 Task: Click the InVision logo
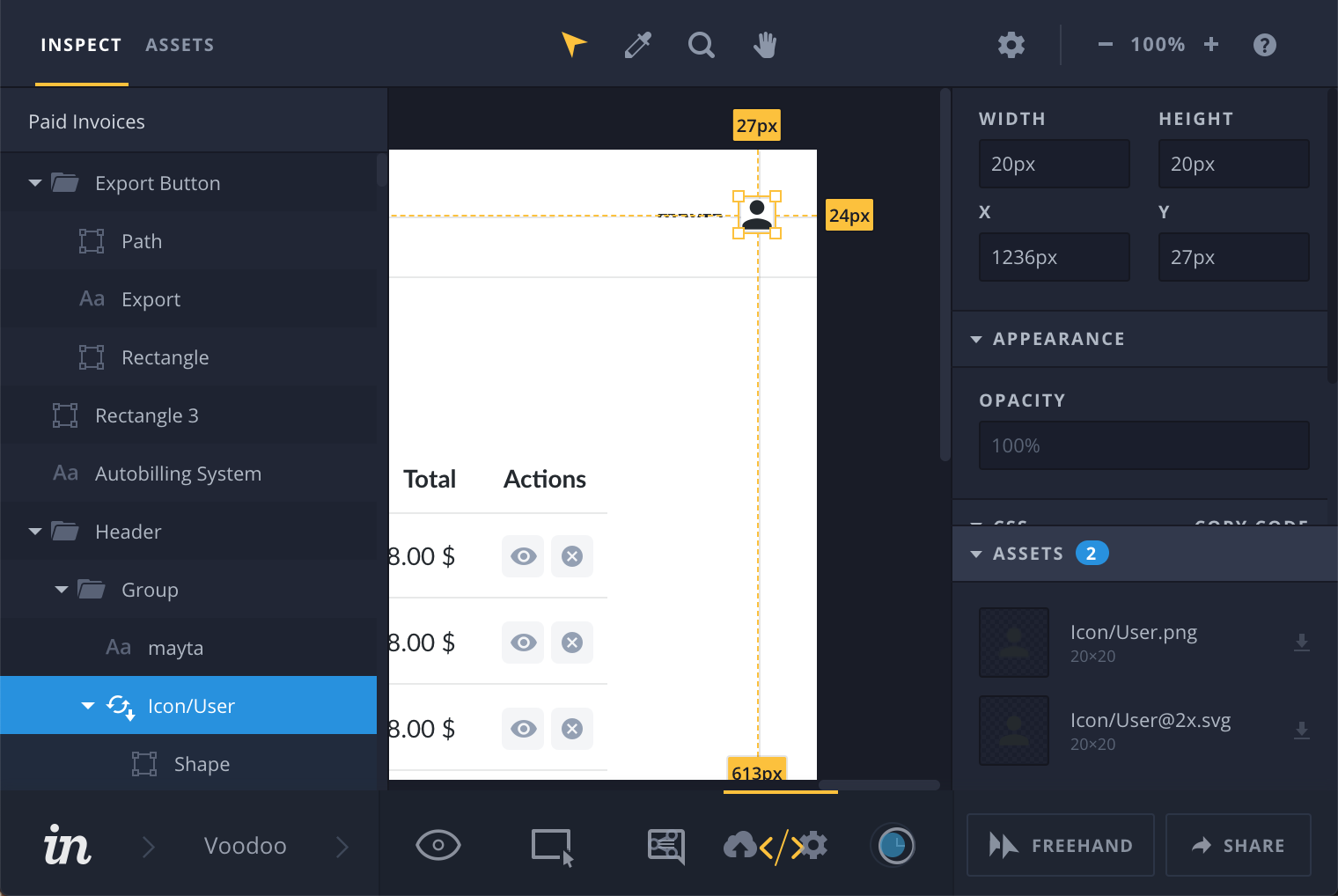click(67, 845)
